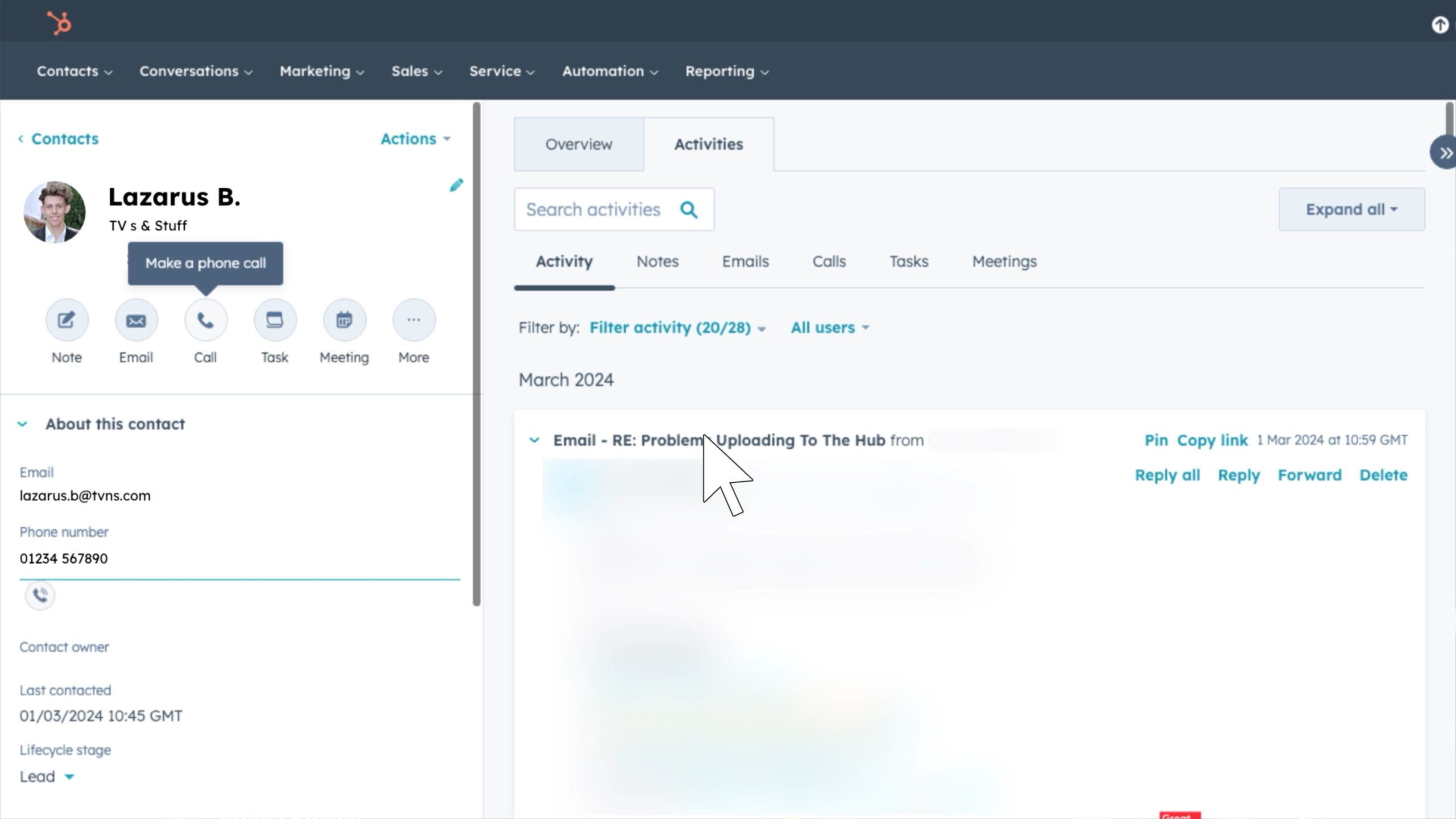The width and height of the screenshot is (1456, 819).
Task: Expand the right sidebar with double-chevron button
Action: click(x=1445, y=153)
